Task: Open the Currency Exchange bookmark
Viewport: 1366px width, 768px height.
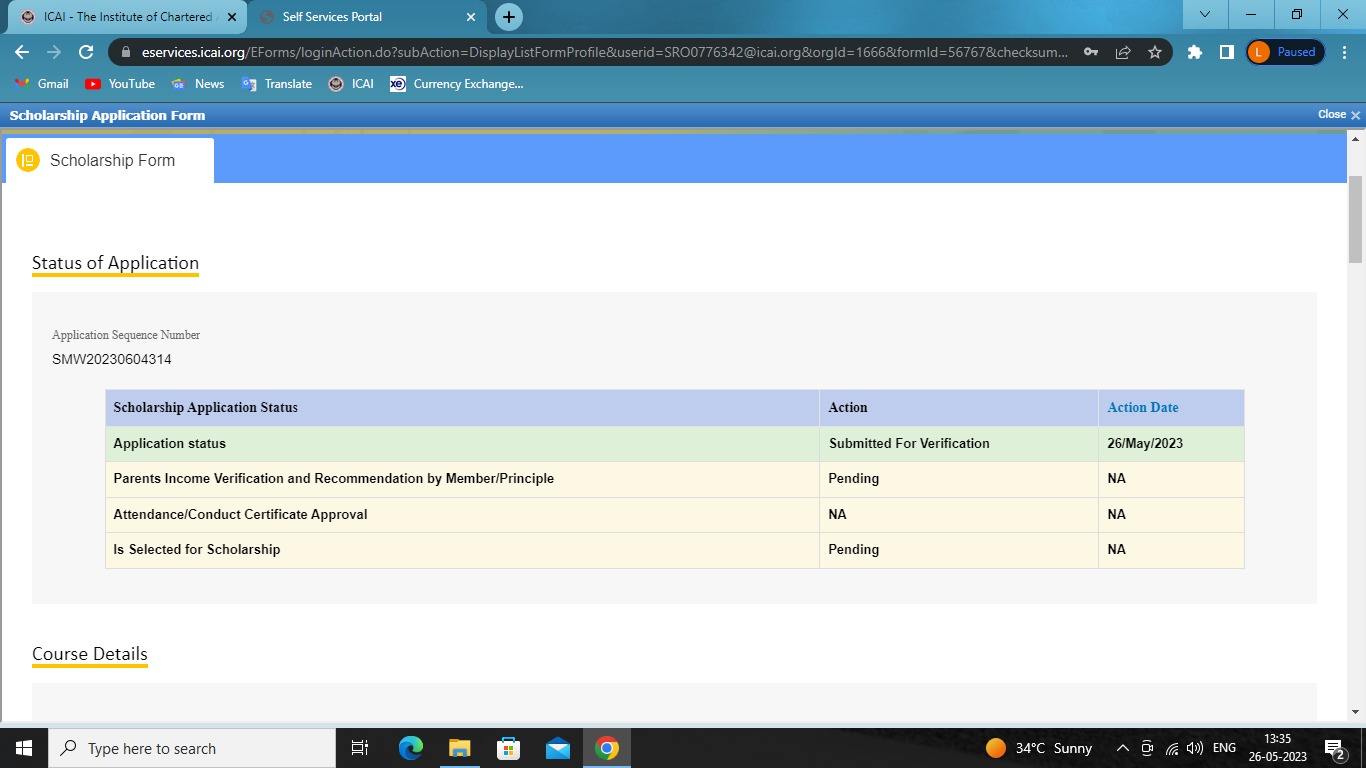Action: (x=456, y=84)
